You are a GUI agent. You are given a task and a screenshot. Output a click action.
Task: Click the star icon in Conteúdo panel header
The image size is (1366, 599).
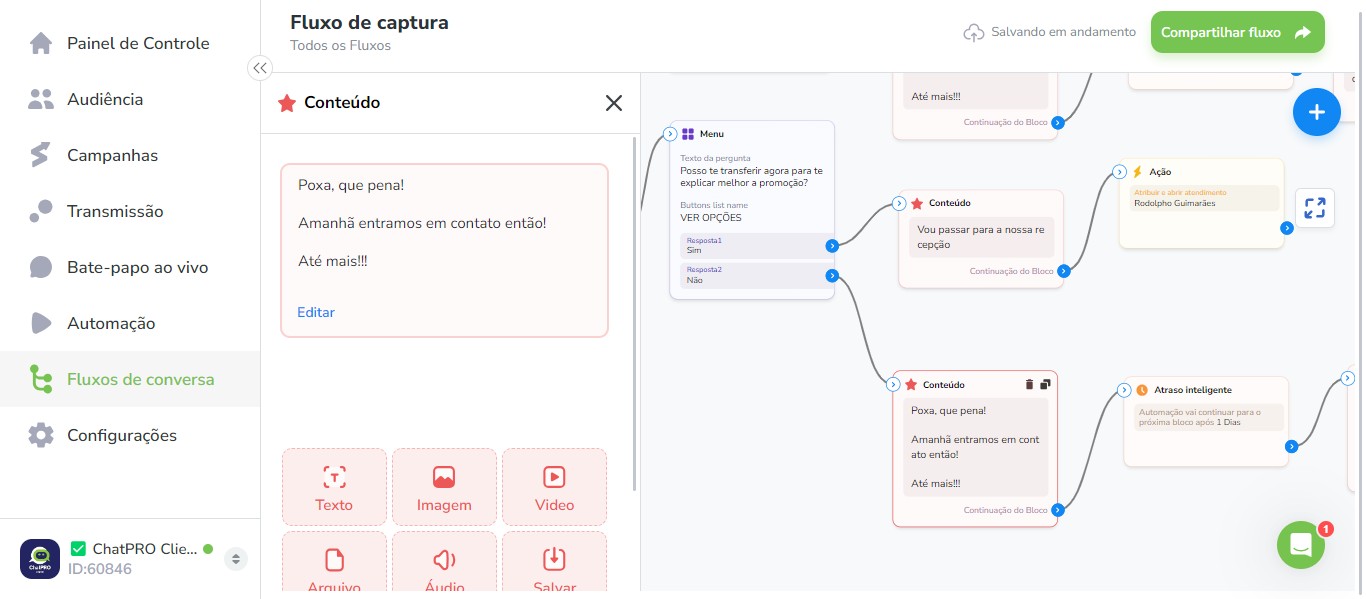click(x=287, y=103)
